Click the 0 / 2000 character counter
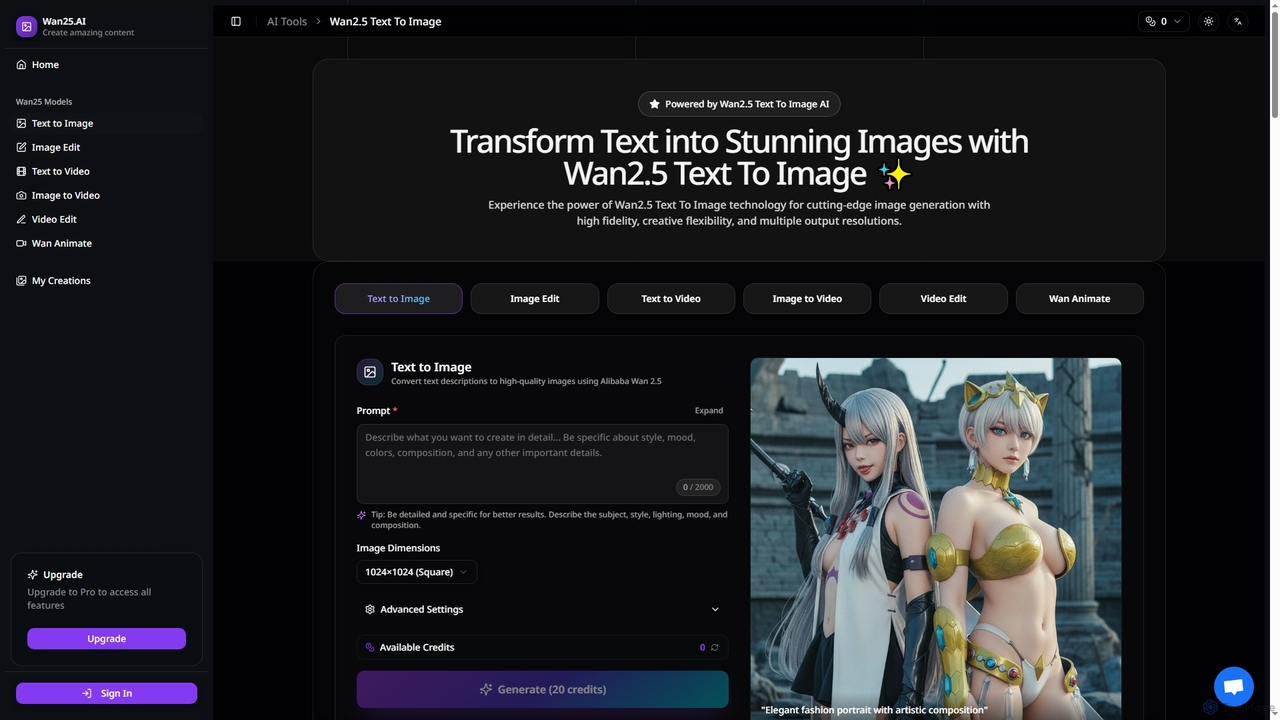Viewport: 1280px width, 720px height. point(698,487)
